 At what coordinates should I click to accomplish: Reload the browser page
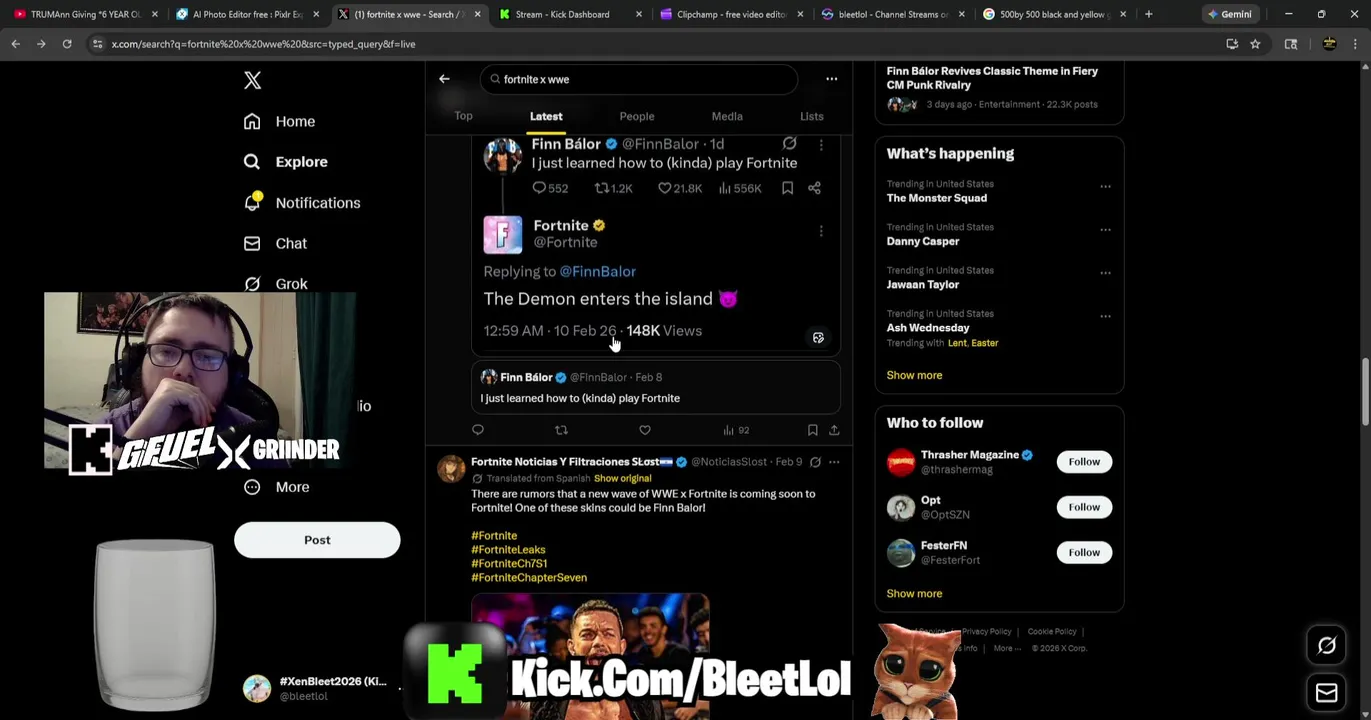click(x=67, y=44)
